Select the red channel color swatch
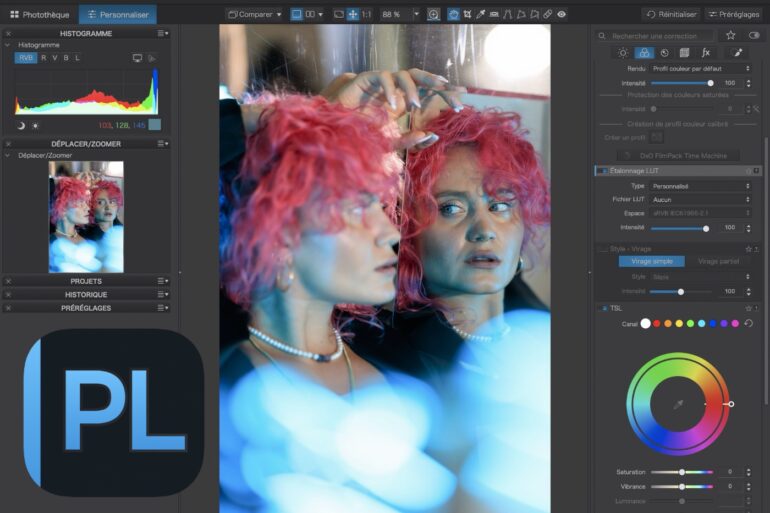770x513 pixels. click(657, 324)
